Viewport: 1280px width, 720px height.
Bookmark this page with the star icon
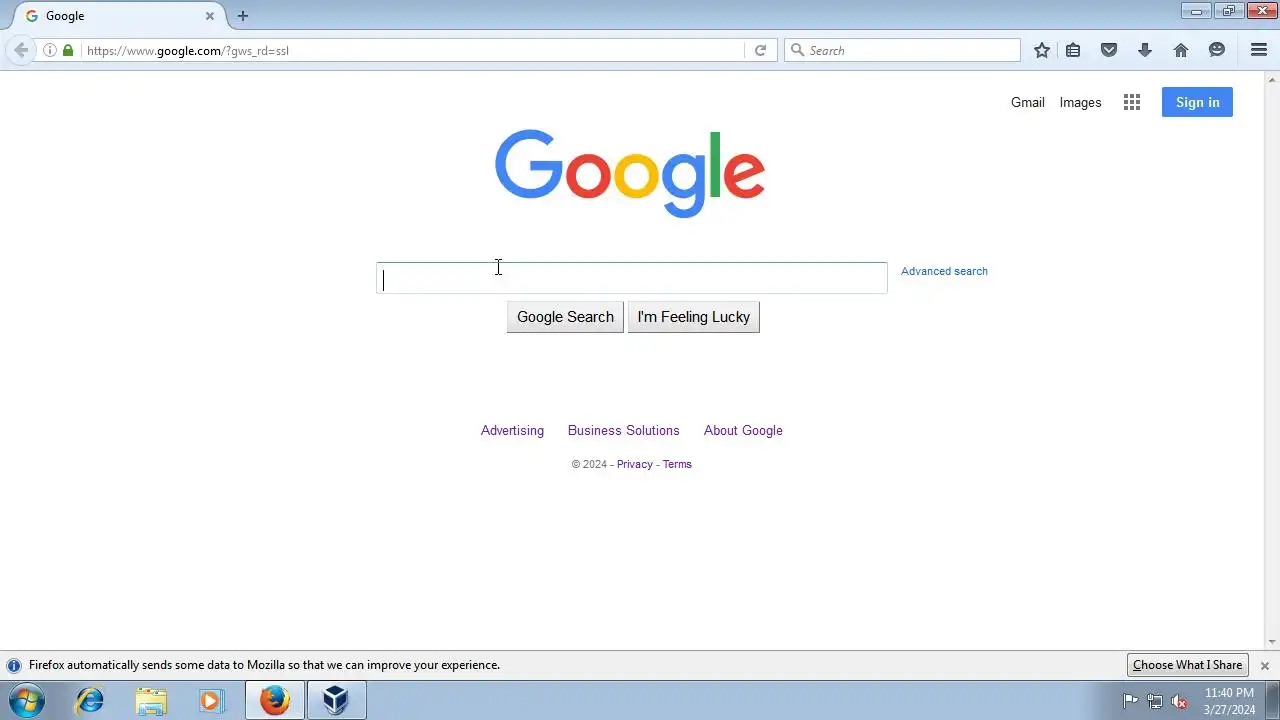1042,50
